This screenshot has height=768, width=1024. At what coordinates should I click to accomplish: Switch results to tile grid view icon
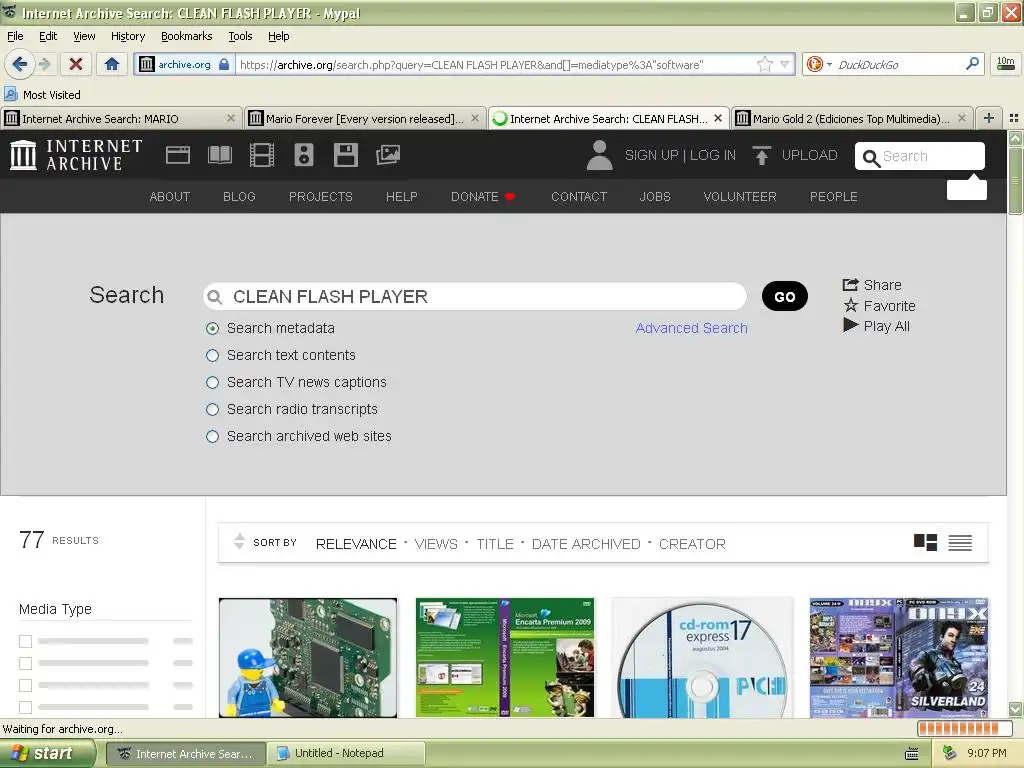click(x=925, y=543)
